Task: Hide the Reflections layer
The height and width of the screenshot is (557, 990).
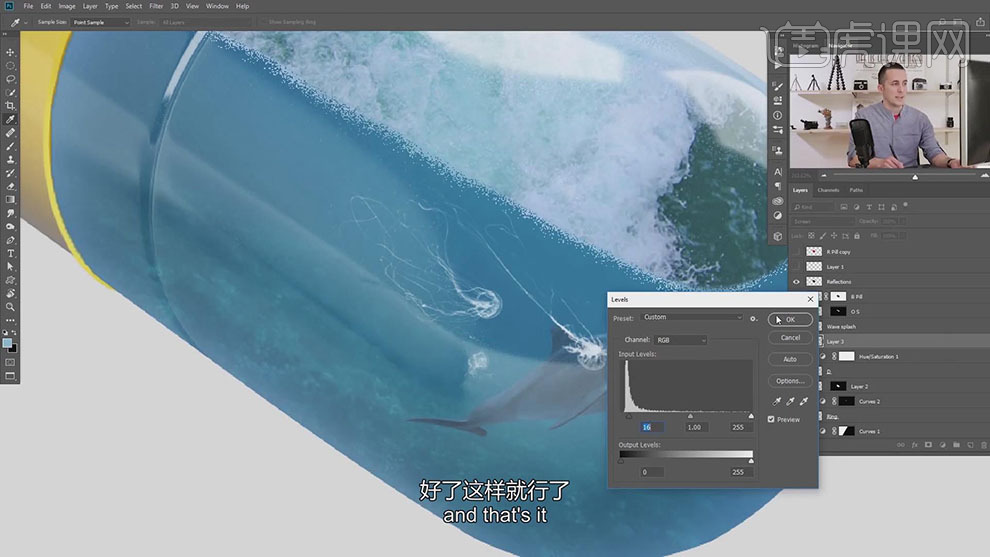Action: [x=796, y=282]
